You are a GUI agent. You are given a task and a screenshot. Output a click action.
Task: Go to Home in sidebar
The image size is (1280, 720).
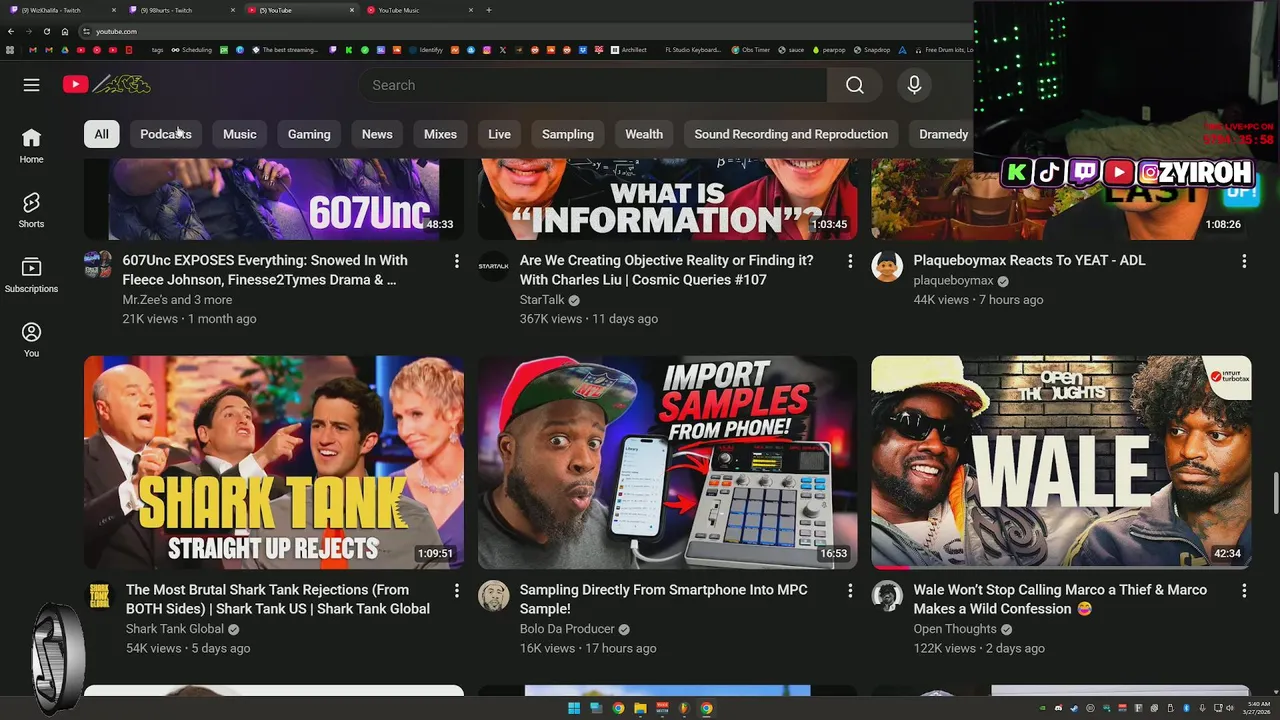pos(31,145)
